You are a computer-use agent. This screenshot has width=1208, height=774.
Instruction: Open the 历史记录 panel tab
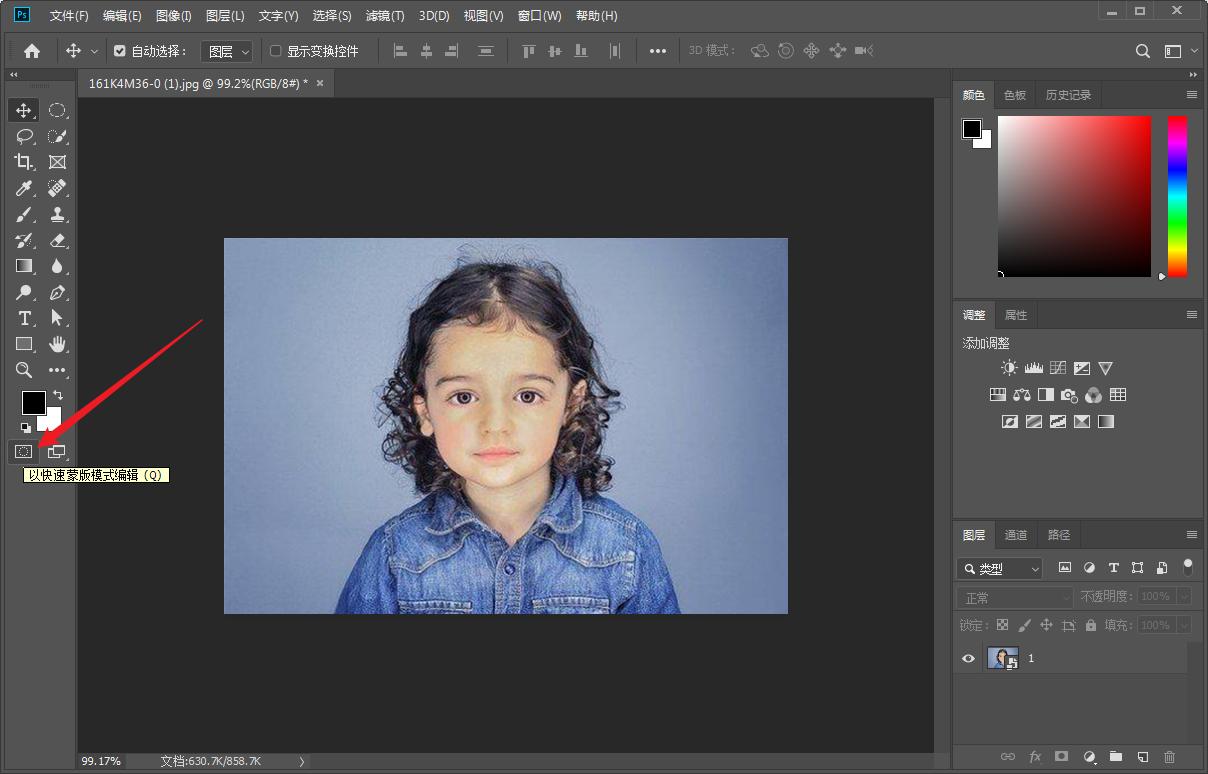(x=1068, y=95)
